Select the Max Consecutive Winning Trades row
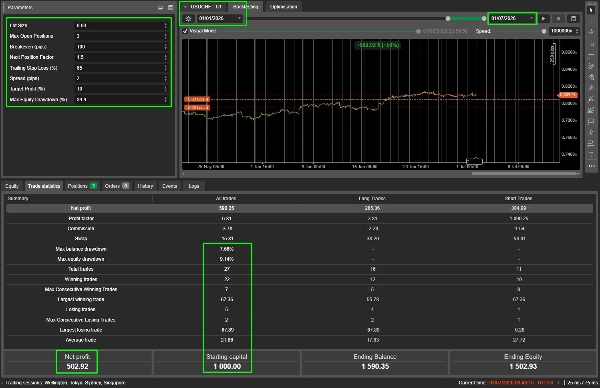The image size is (600, 388). (299, 289)
